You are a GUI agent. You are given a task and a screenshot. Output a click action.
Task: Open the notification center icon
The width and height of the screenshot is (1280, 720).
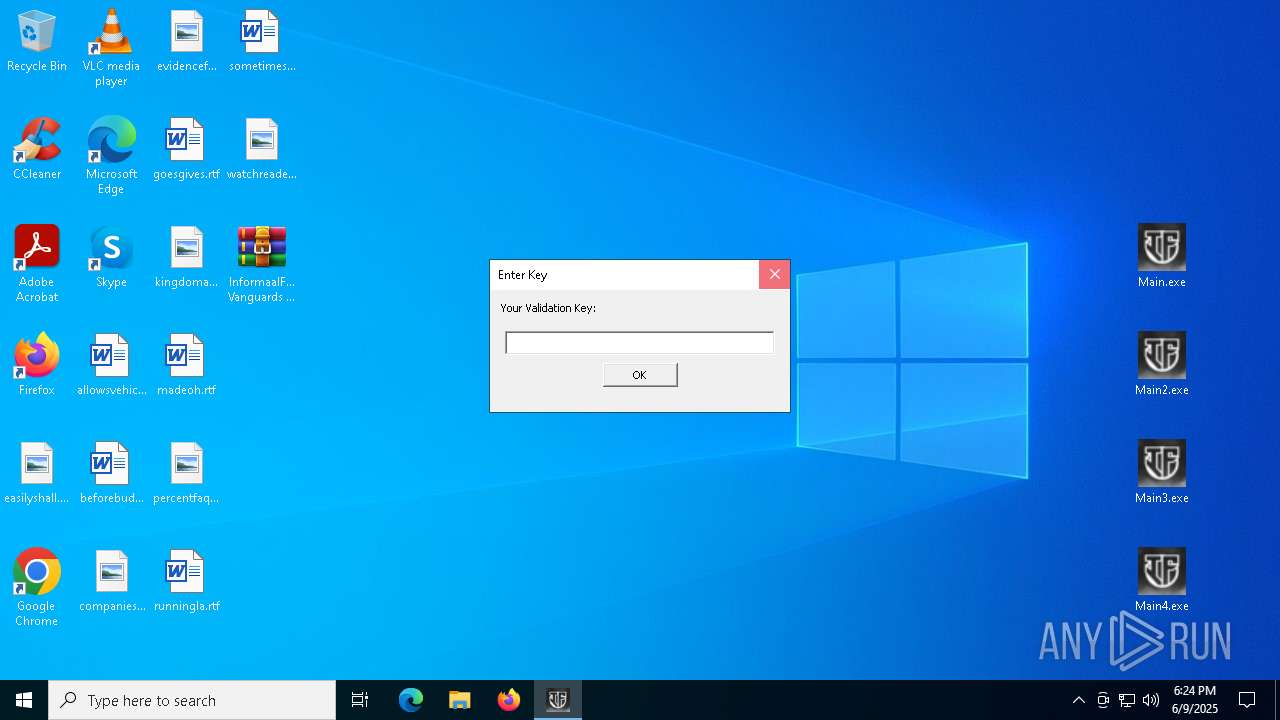(x=1247, y=700)
